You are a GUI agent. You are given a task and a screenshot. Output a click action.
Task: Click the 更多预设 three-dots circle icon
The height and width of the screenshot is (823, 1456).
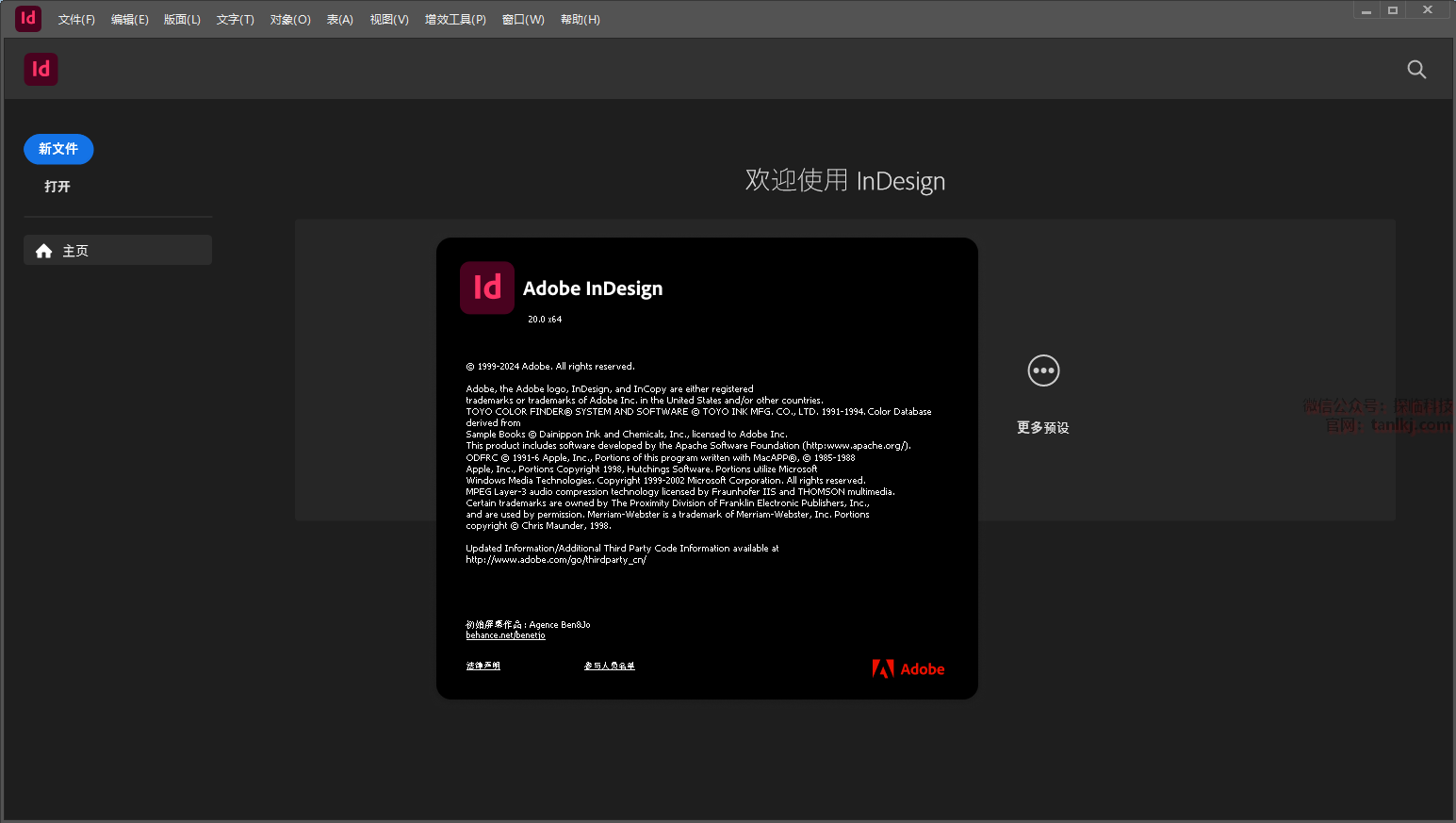(x=1042, y=370)
